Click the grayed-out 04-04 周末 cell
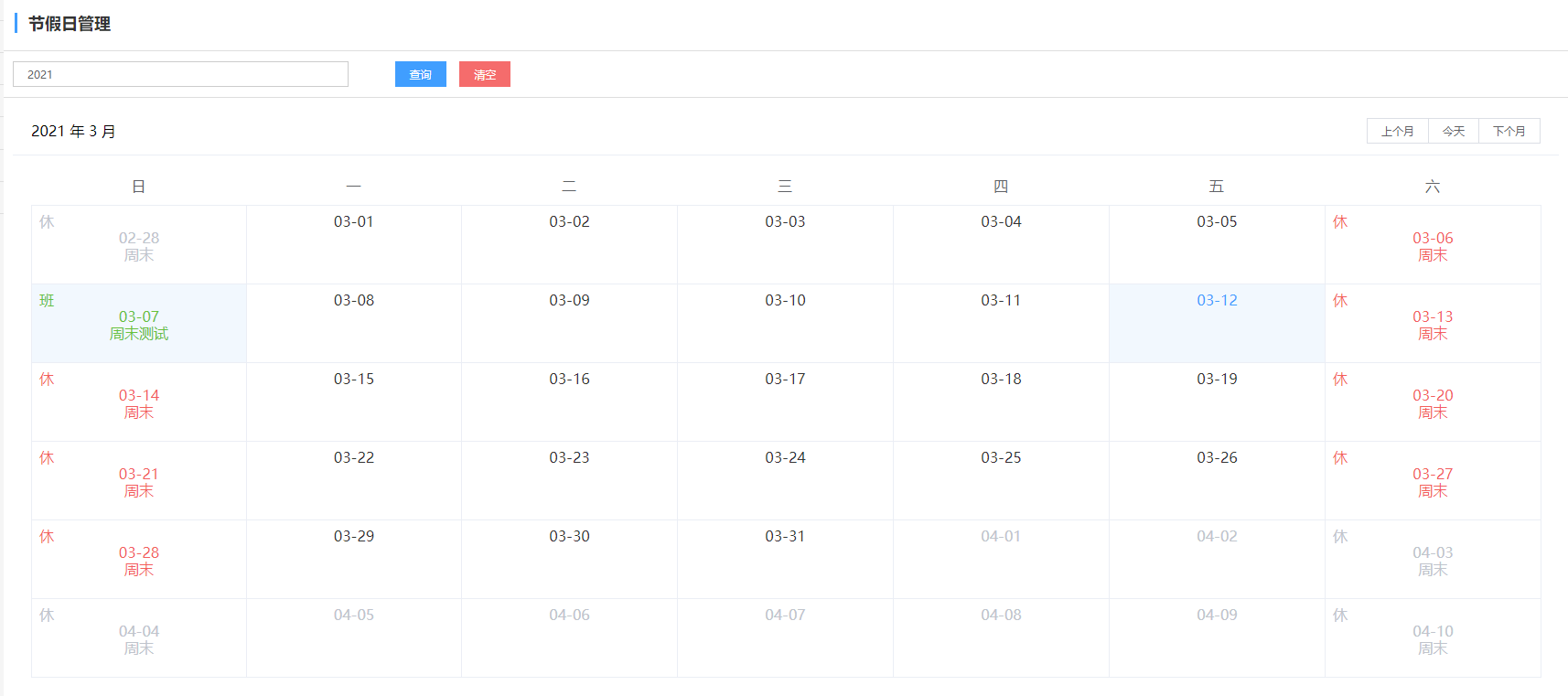 click(x=138, y=637)
